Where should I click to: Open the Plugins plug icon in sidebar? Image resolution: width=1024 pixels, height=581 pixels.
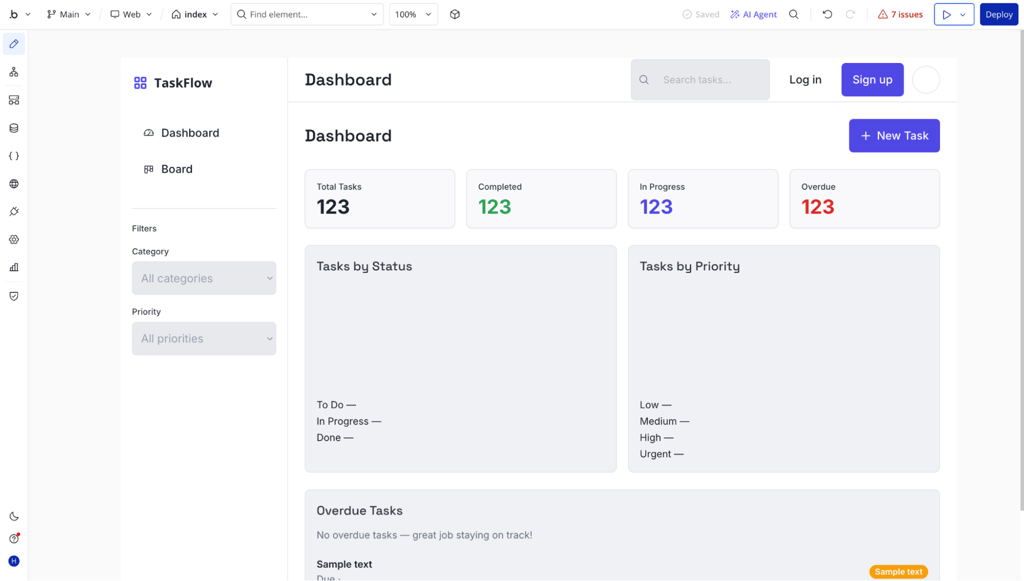(x=14, y=212)
